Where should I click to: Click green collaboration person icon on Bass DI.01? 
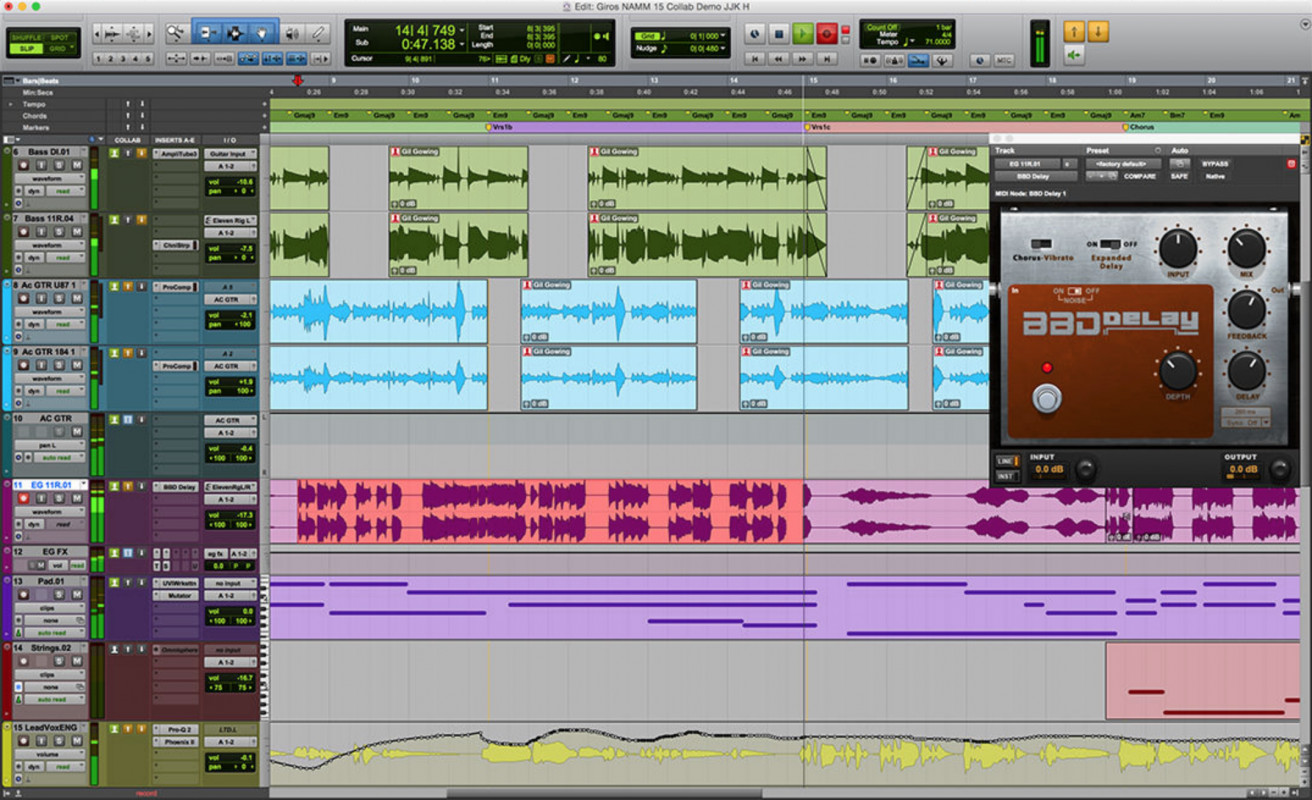pyautogui.click(x=114, y=152)
